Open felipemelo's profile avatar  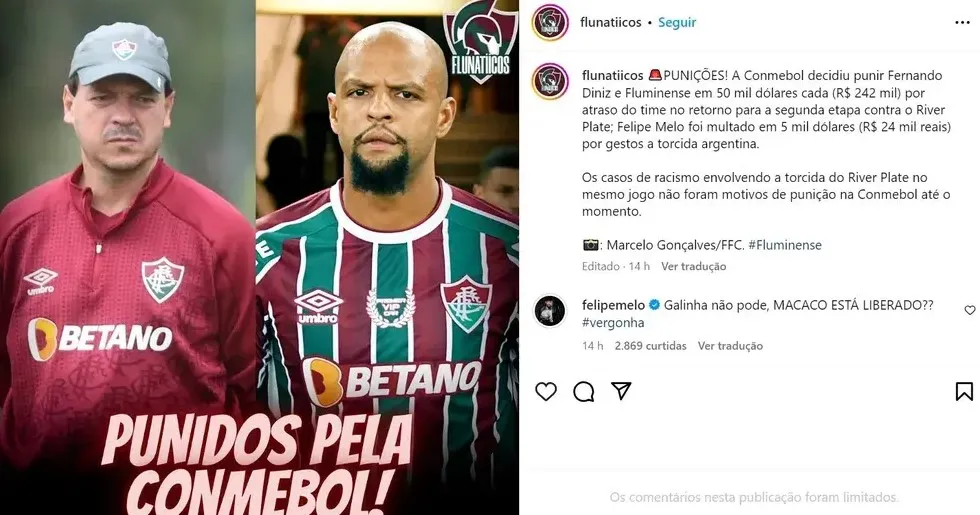[550, 311]
